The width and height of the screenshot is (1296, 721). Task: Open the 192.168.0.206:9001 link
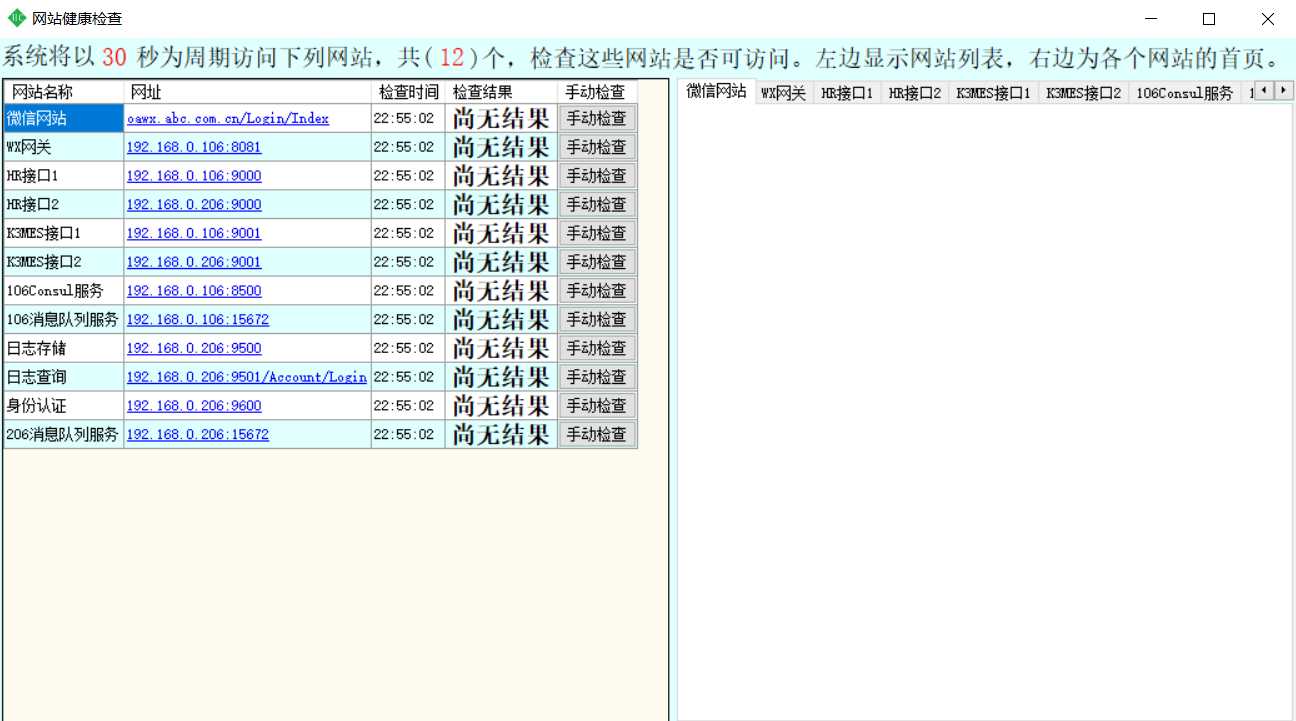click(194, 263)
